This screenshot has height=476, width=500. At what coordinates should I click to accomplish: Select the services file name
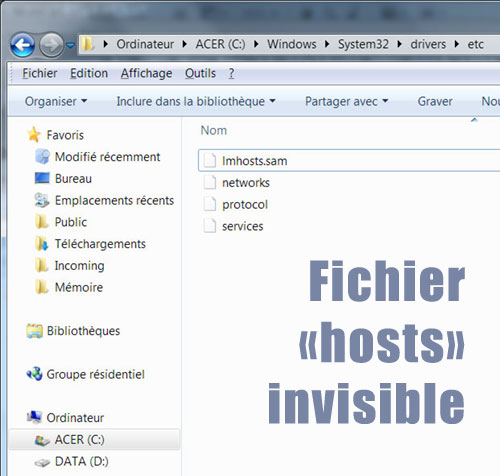pyautogui.click(x=243, y=226)
